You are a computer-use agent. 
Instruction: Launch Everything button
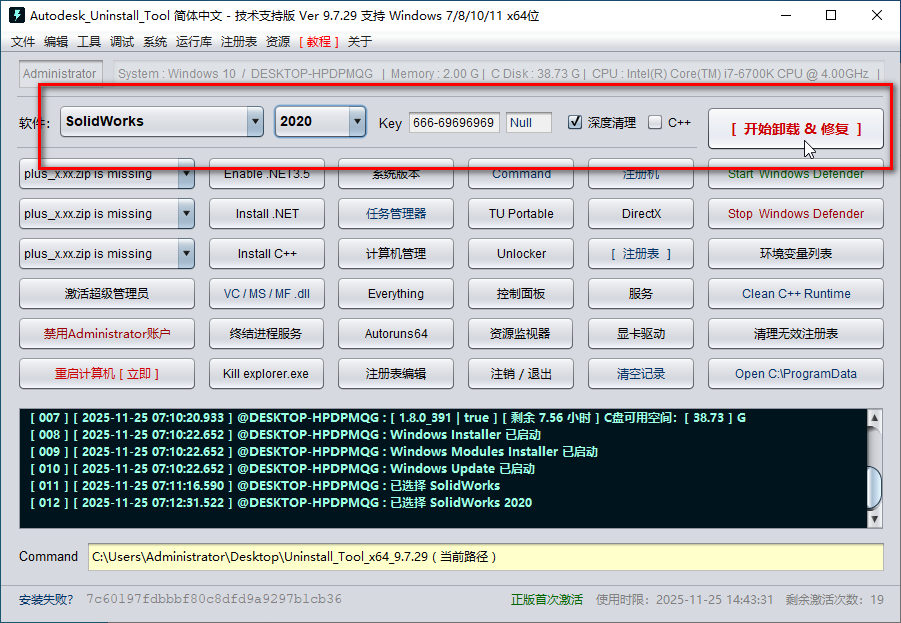pos(396,294)
